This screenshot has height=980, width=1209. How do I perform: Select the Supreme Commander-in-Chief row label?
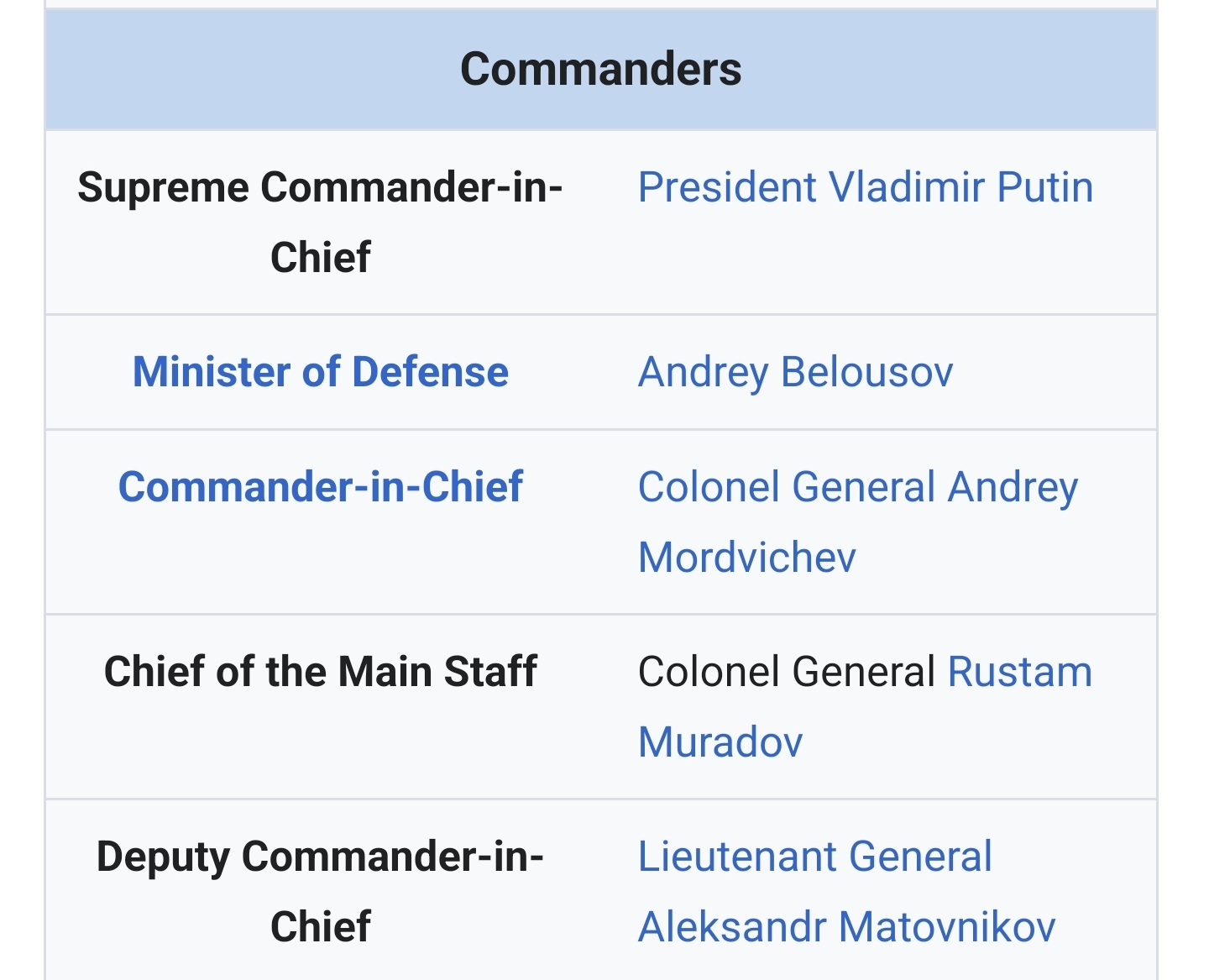click(320, 222)
